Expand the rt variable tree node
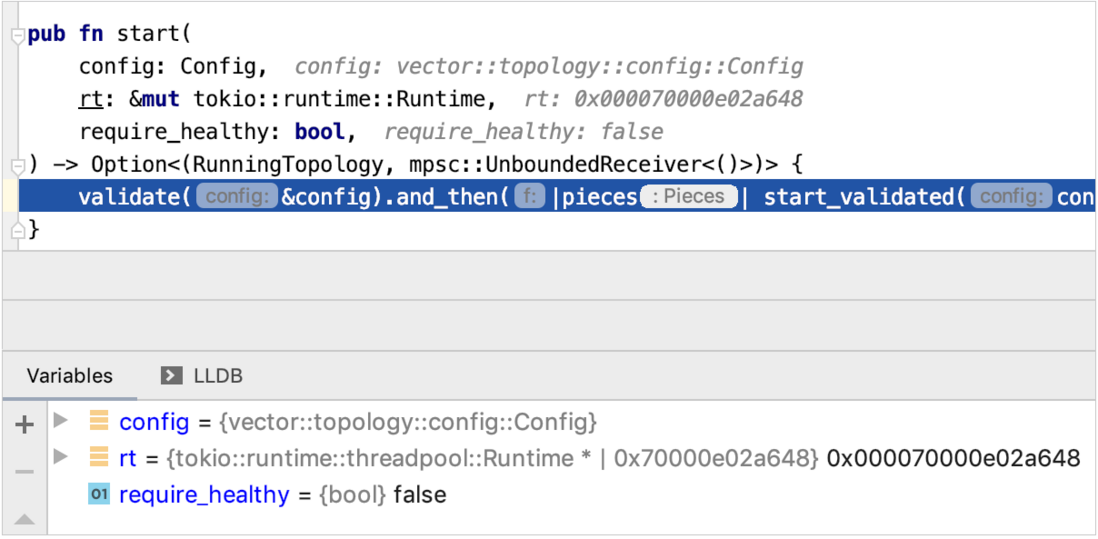Viewport: 1098px width, 539px height. click(61, 457)
